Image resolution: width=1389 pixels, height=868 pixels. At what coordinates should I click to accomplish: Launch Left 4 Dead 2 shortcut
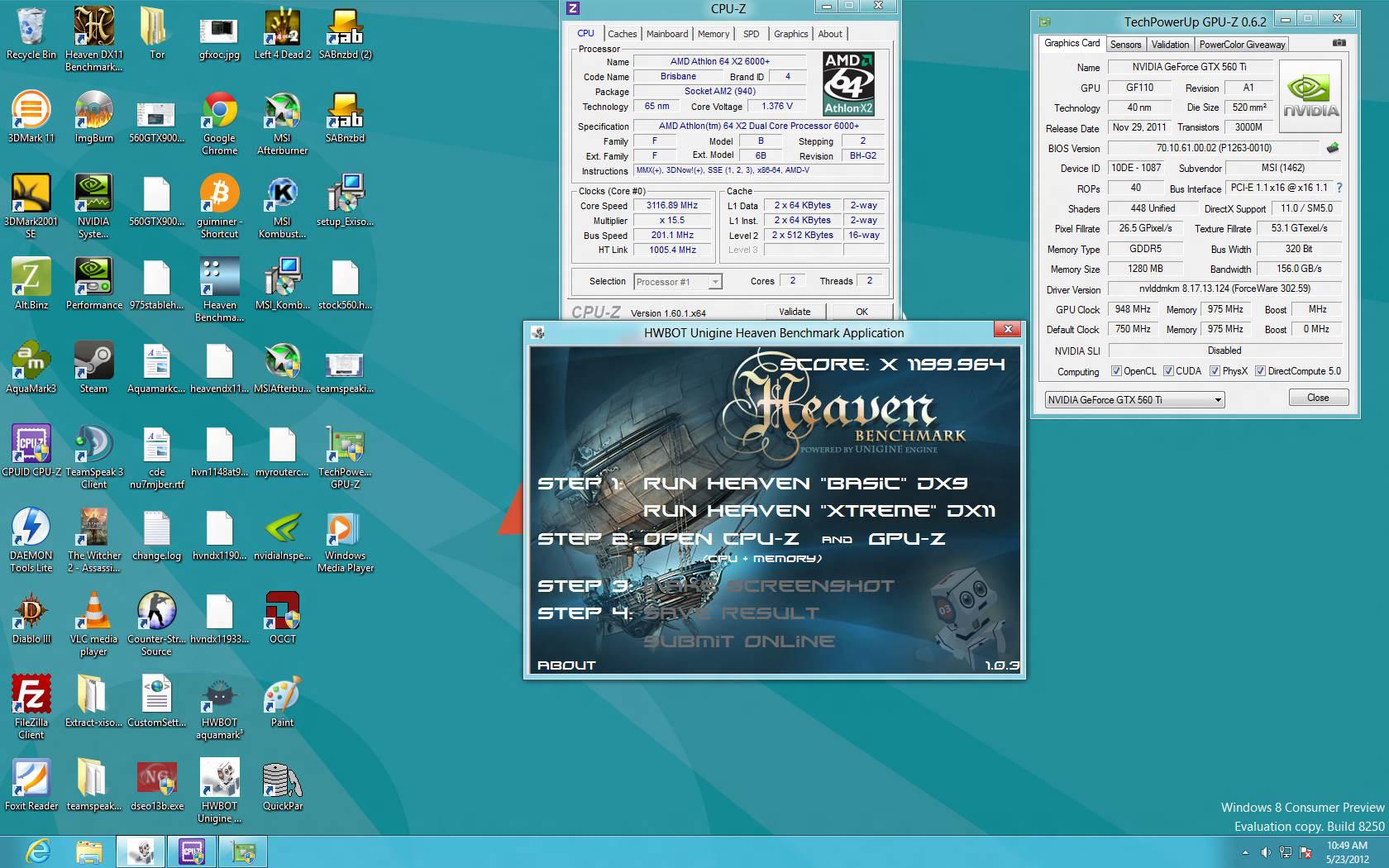283,35
